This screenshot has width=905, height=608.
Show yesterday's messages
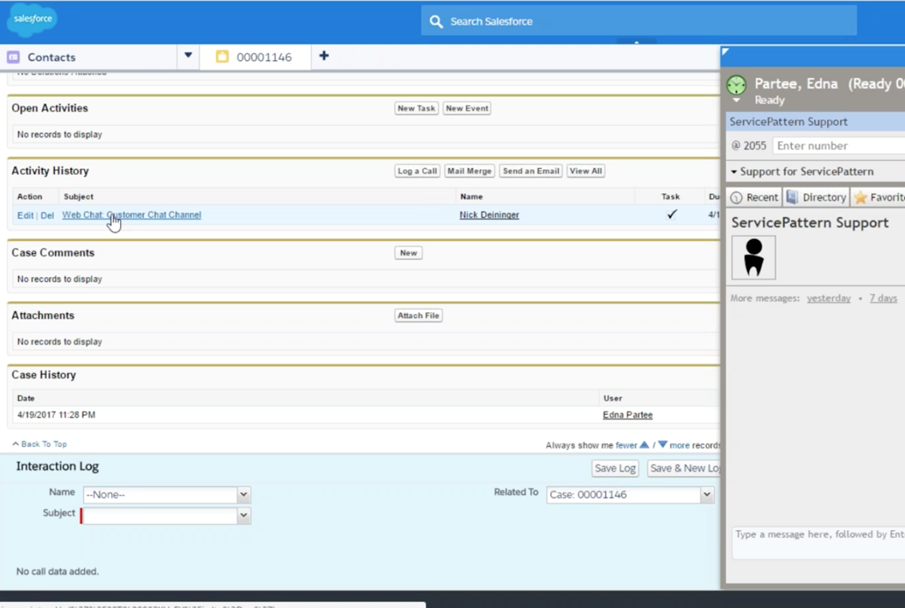coord(829,298)
